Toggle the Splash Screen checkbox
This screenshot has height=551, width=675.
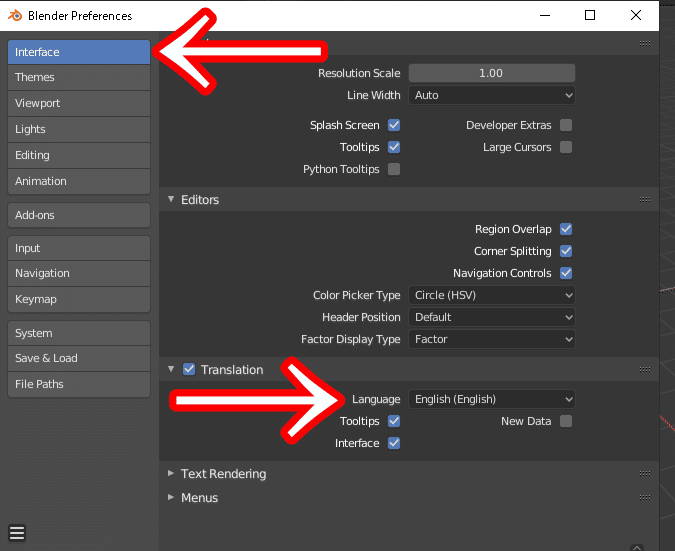[394, 125]
